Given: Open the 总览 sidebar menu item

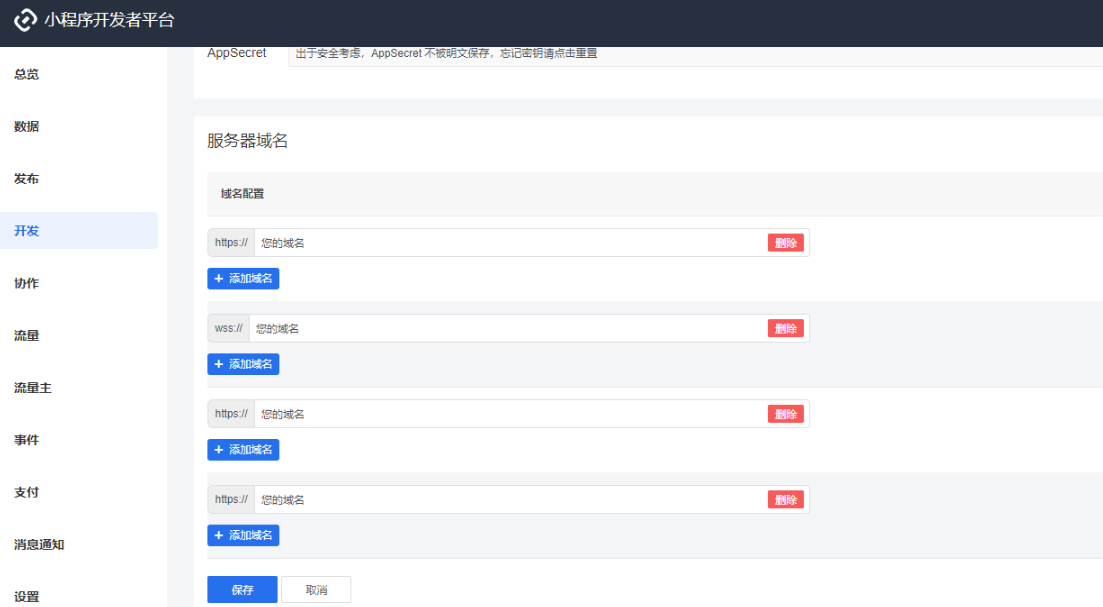Looking at the screenshot, I should click(27, 74).
